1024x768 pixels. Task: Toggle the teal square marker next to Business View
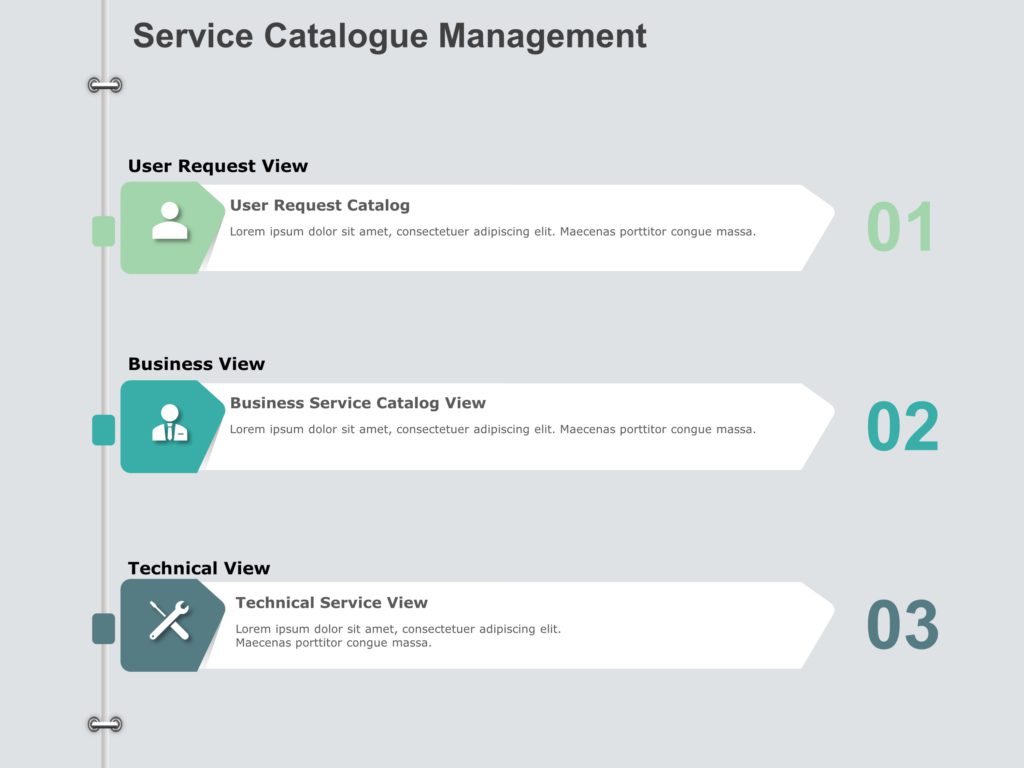(102, 429)
